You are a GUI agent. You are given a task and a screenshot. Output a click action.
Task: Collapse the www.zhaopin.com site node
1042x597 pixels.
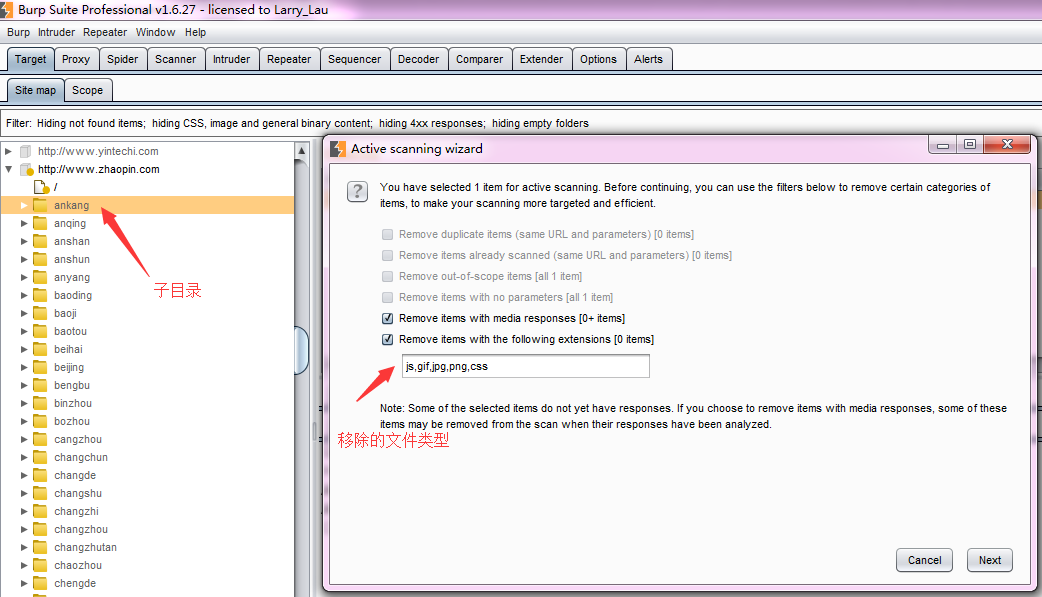[x=10, y=170]
